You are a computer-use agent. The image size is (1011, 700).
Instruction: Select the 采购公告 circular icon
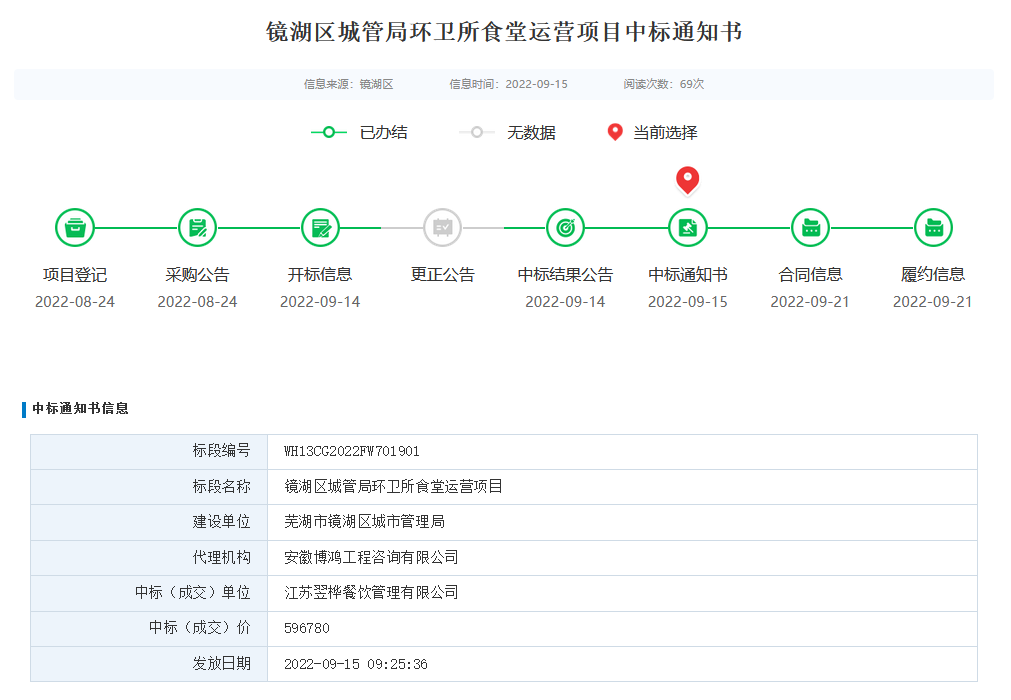(197, 227)
